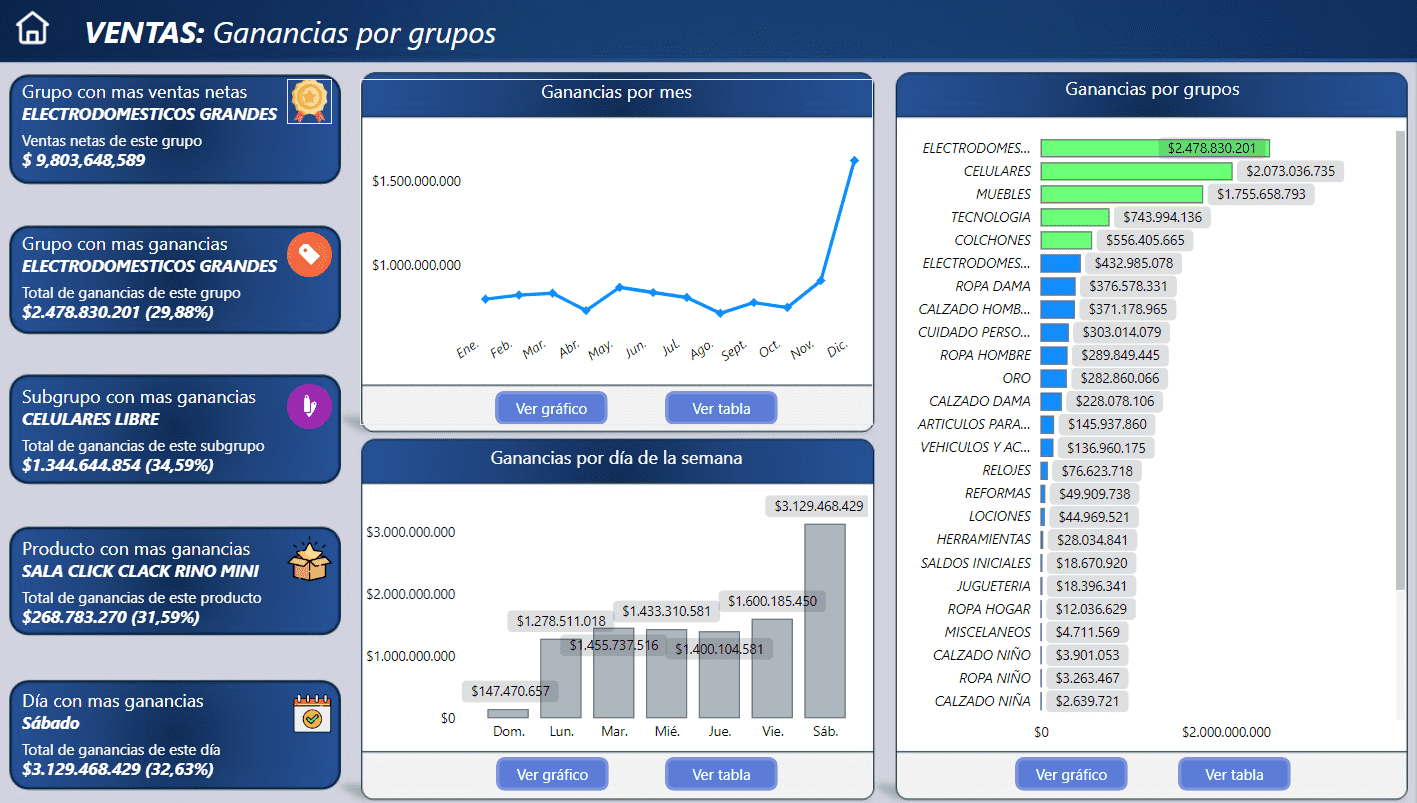Click the REFORMAS category label
This screenshot has width=1417, height=803.
(x=998, y=493)
